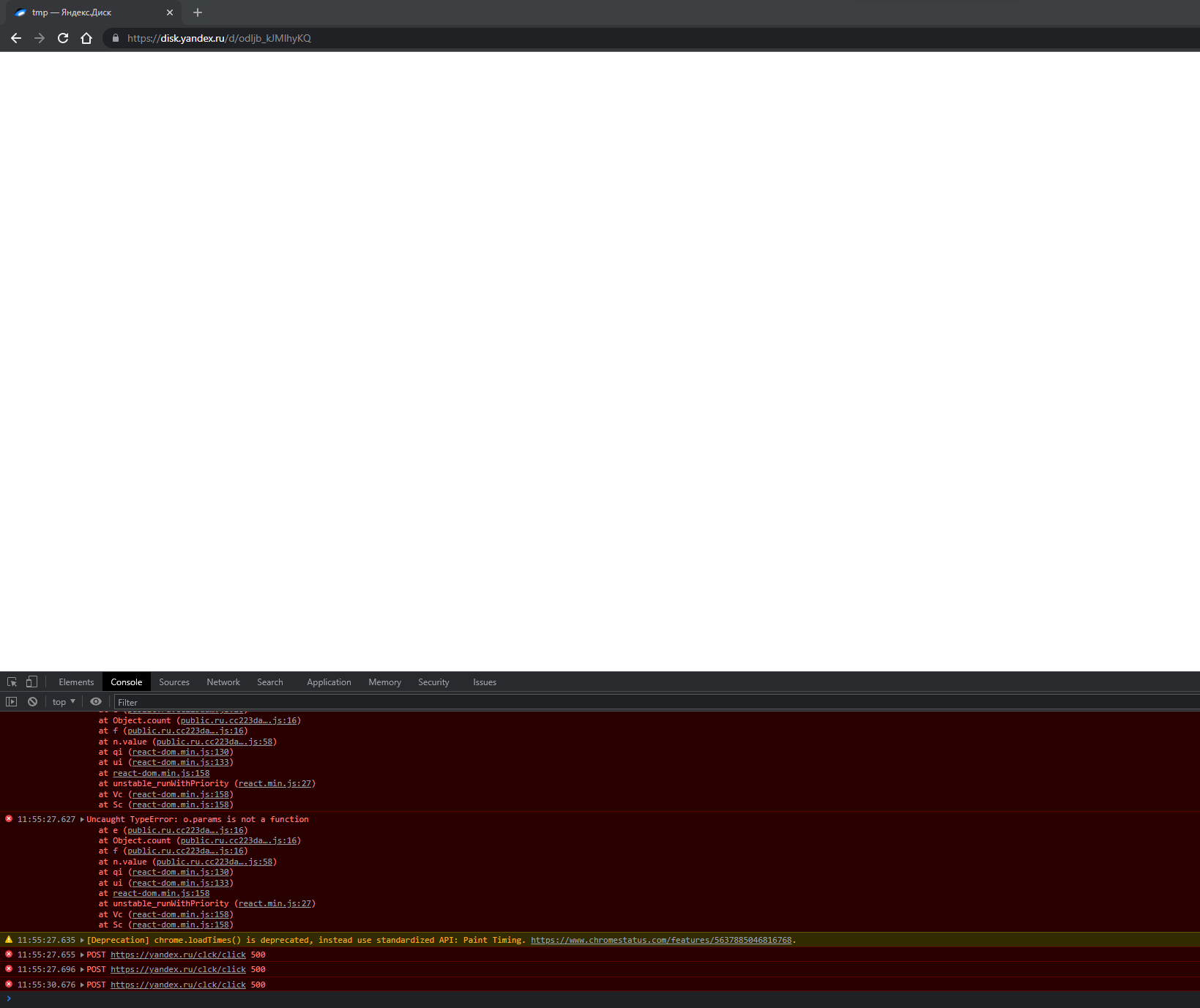
Task: Switch to the Network panel
Action: [223, 682]
